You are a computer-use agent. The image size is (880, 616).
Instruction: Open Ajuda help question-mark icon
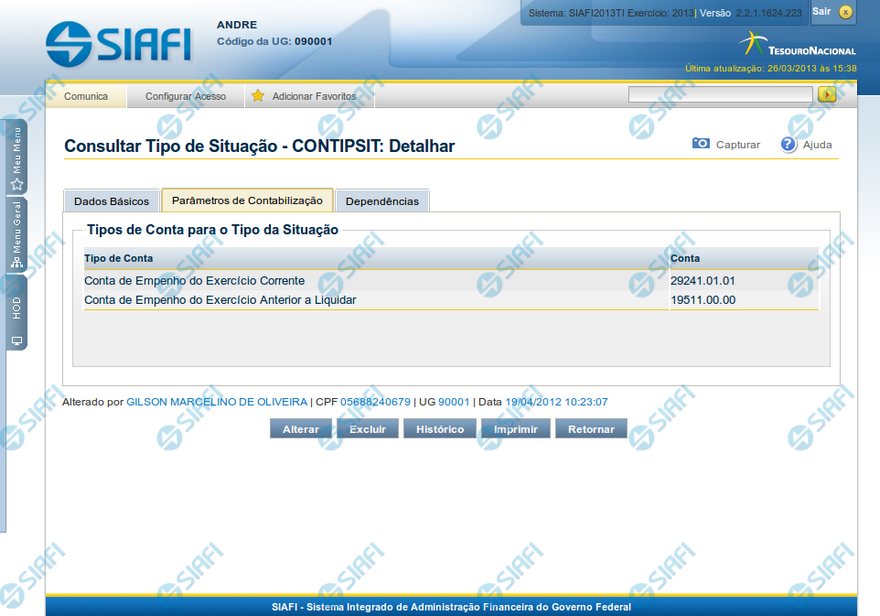click(788, 144)
